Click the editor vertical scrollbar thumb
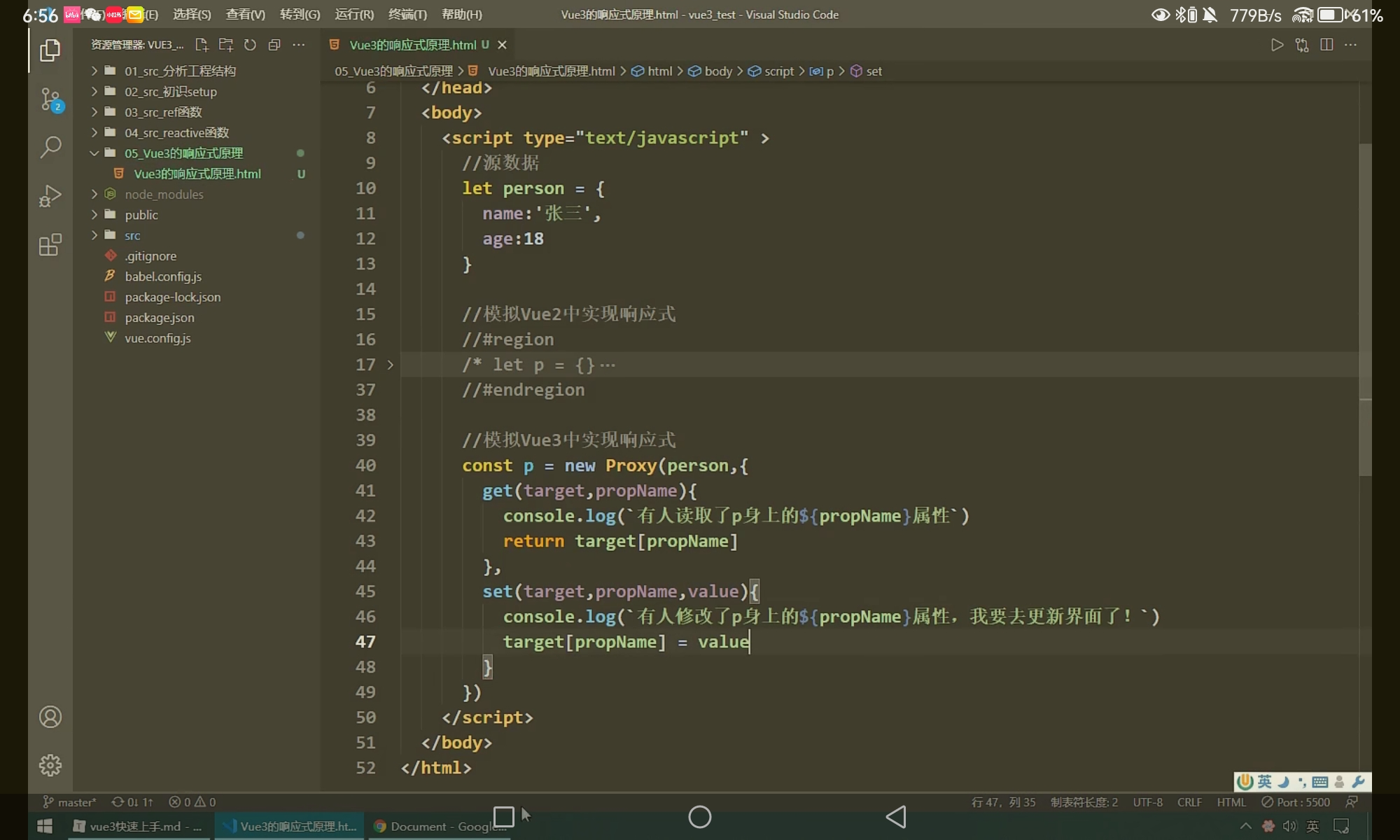Screen dimensions: 1400x840 [1364, 308]
